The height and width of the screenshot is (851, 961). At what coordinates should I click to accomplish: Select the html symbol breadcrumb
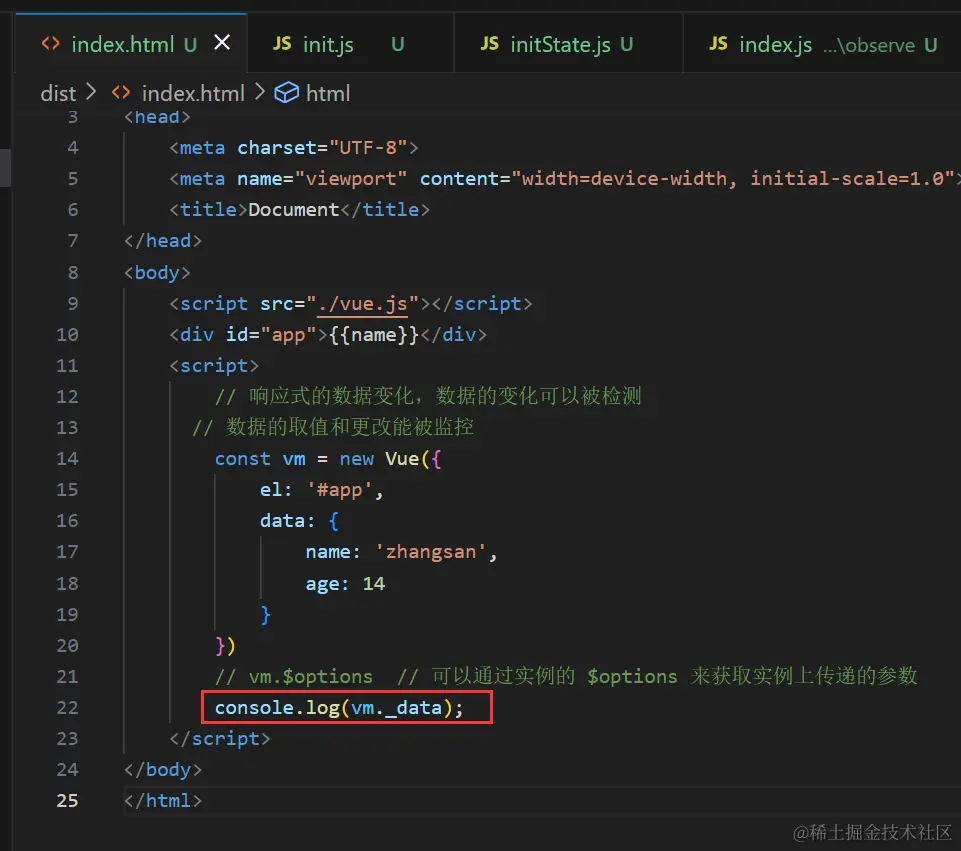[x=328, y=94]
